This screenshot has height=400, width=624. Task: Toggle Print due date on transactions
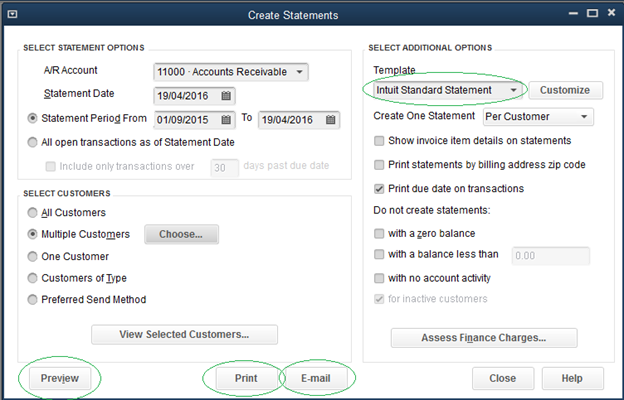(379, 188)
